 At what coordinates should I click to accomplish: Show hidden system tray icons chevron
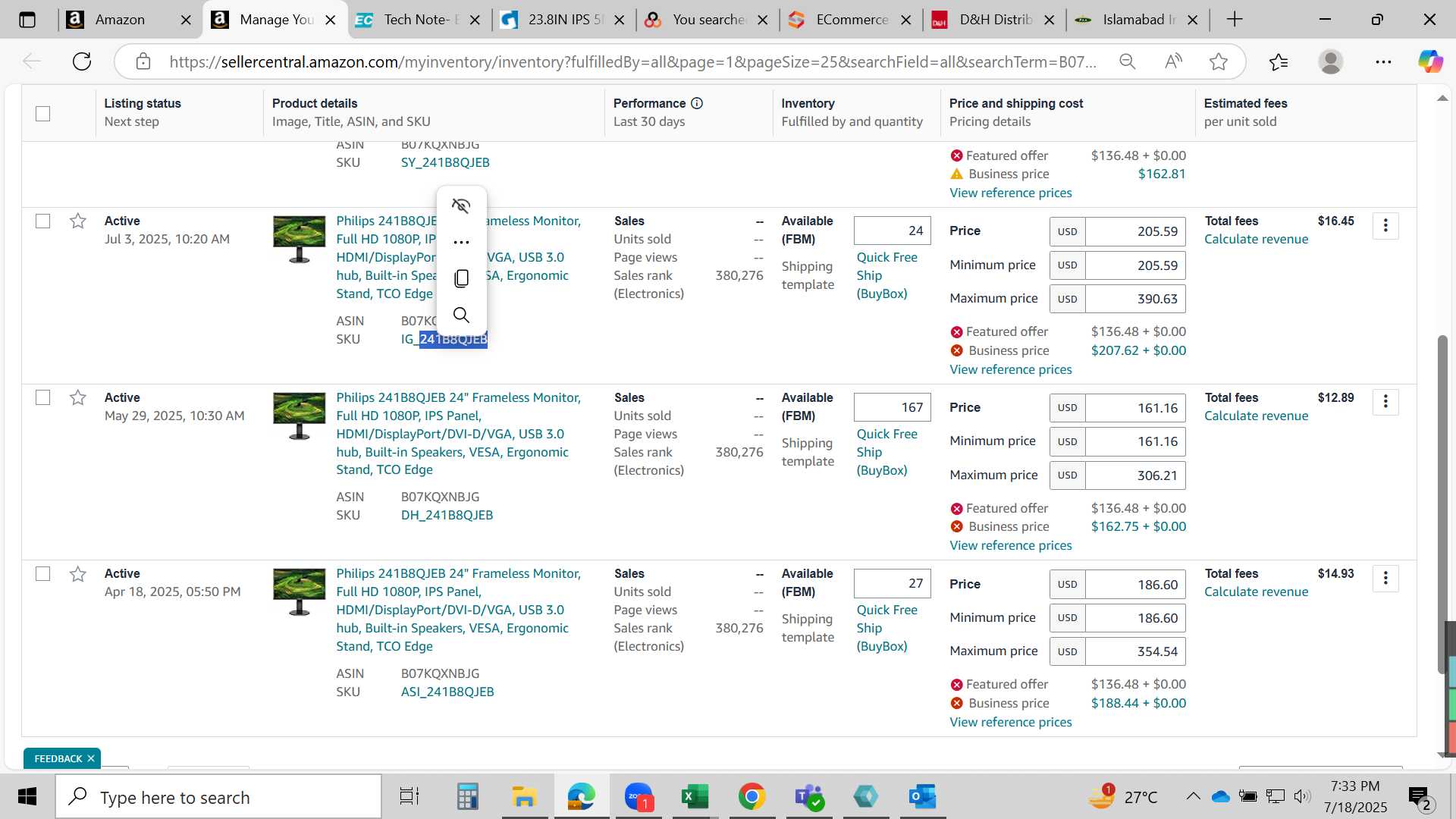pyautogui.click(x=1193, y=796)
